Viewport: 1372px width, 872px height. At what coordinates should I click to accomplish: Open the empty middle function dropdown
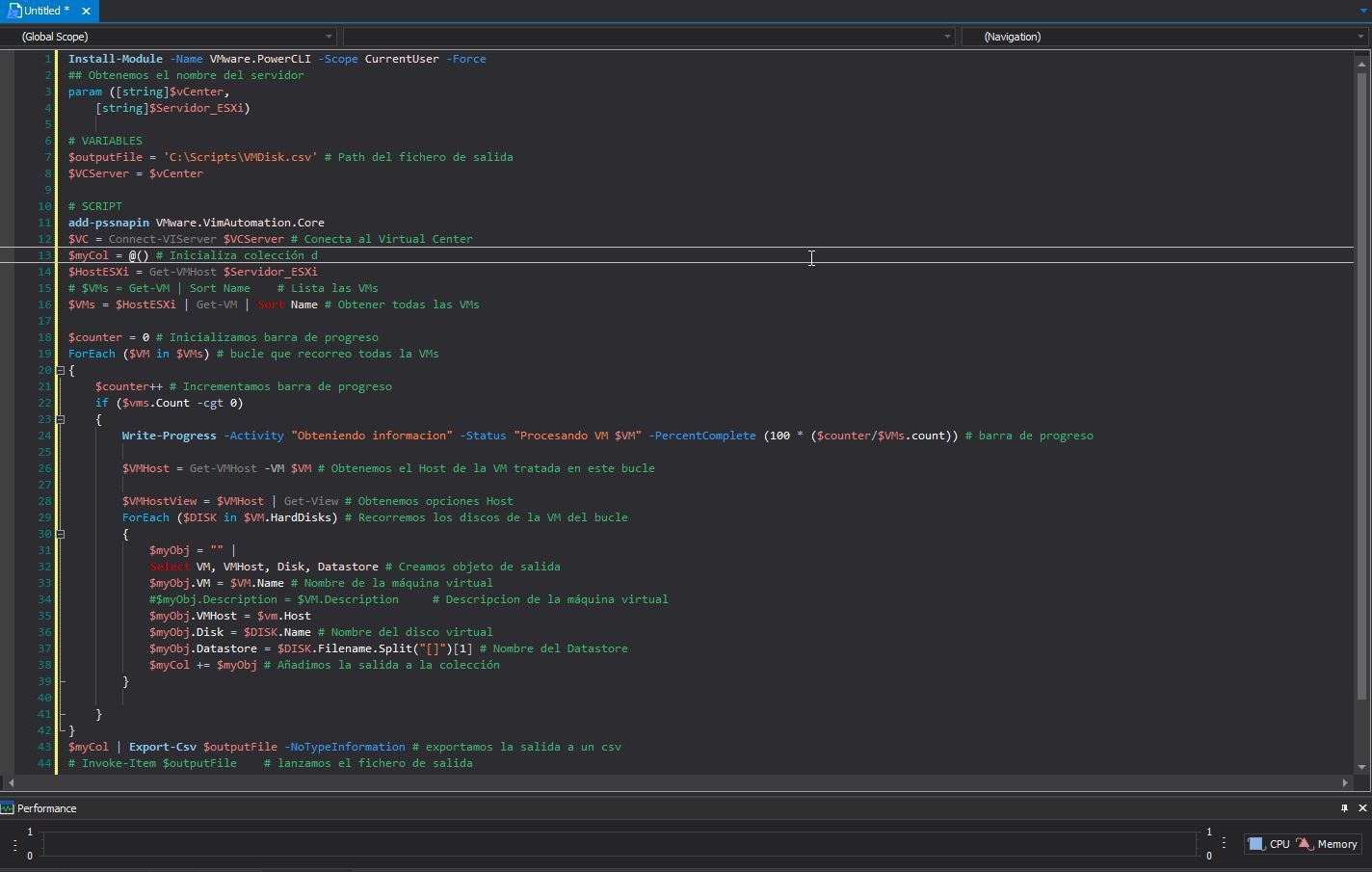click(x=648, y=37)
